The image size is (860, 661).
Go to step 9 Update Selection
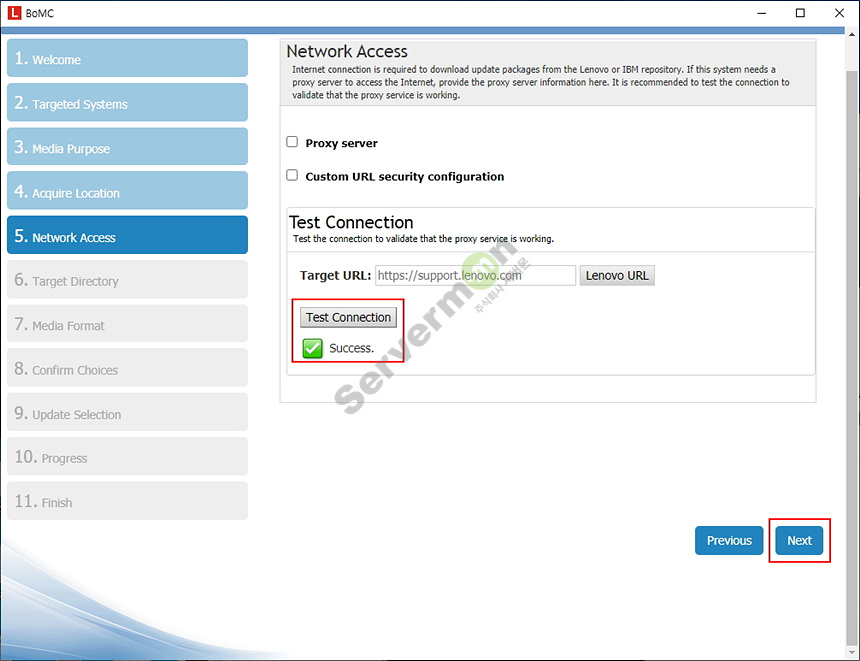point(127,413)
